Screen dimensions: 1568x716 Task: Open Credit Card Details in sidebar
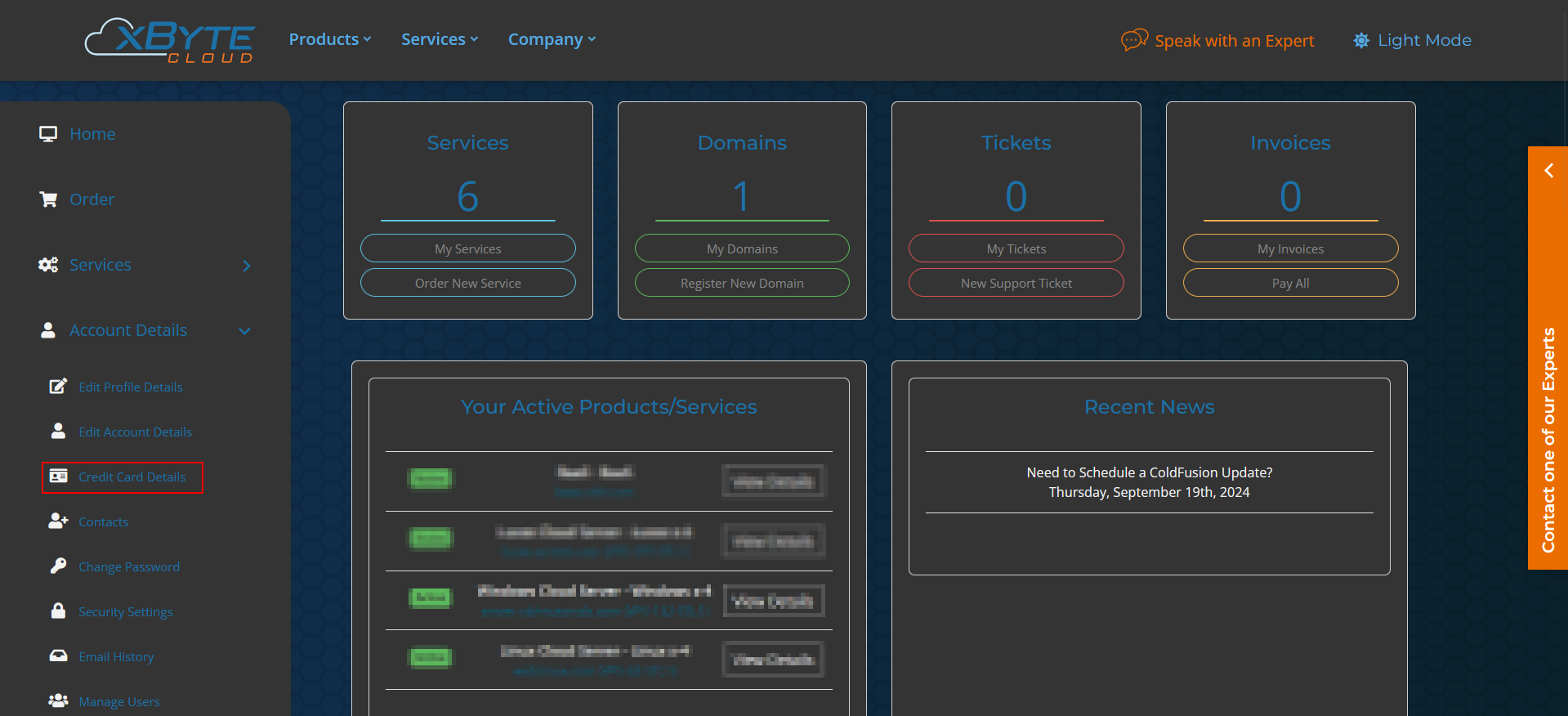click(x=132, y=477)
